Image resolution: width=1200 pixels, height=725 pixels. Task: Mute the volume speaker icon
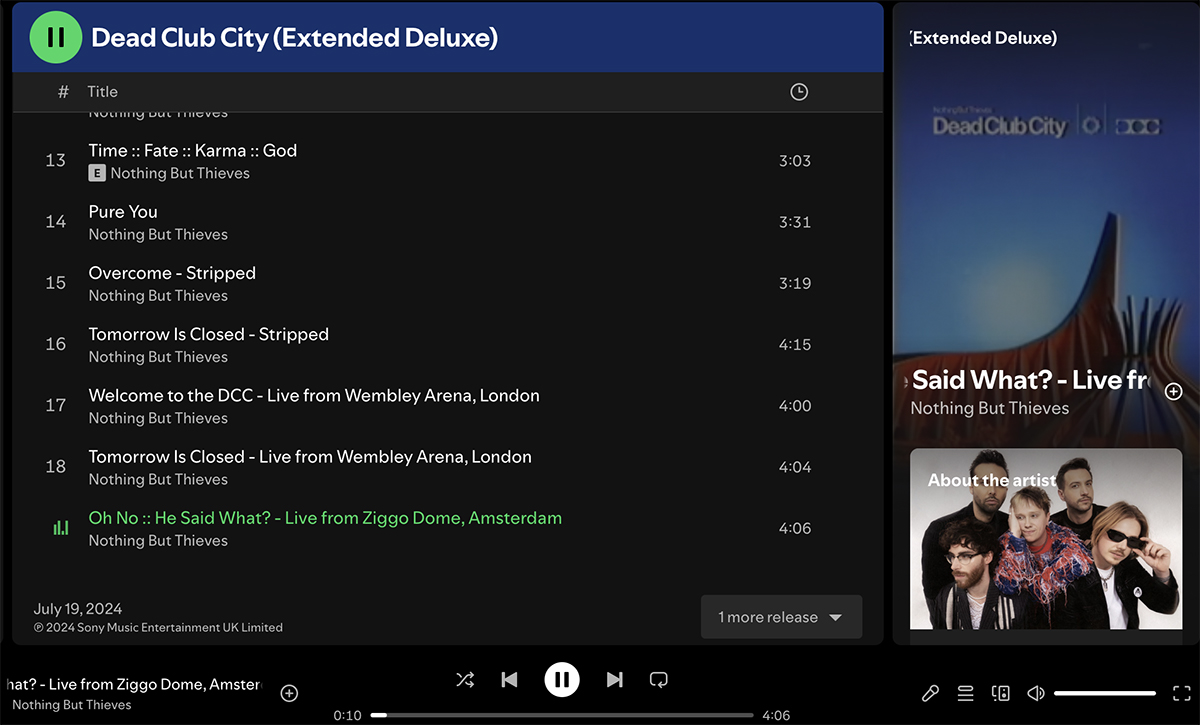[x=1036, y=693]
